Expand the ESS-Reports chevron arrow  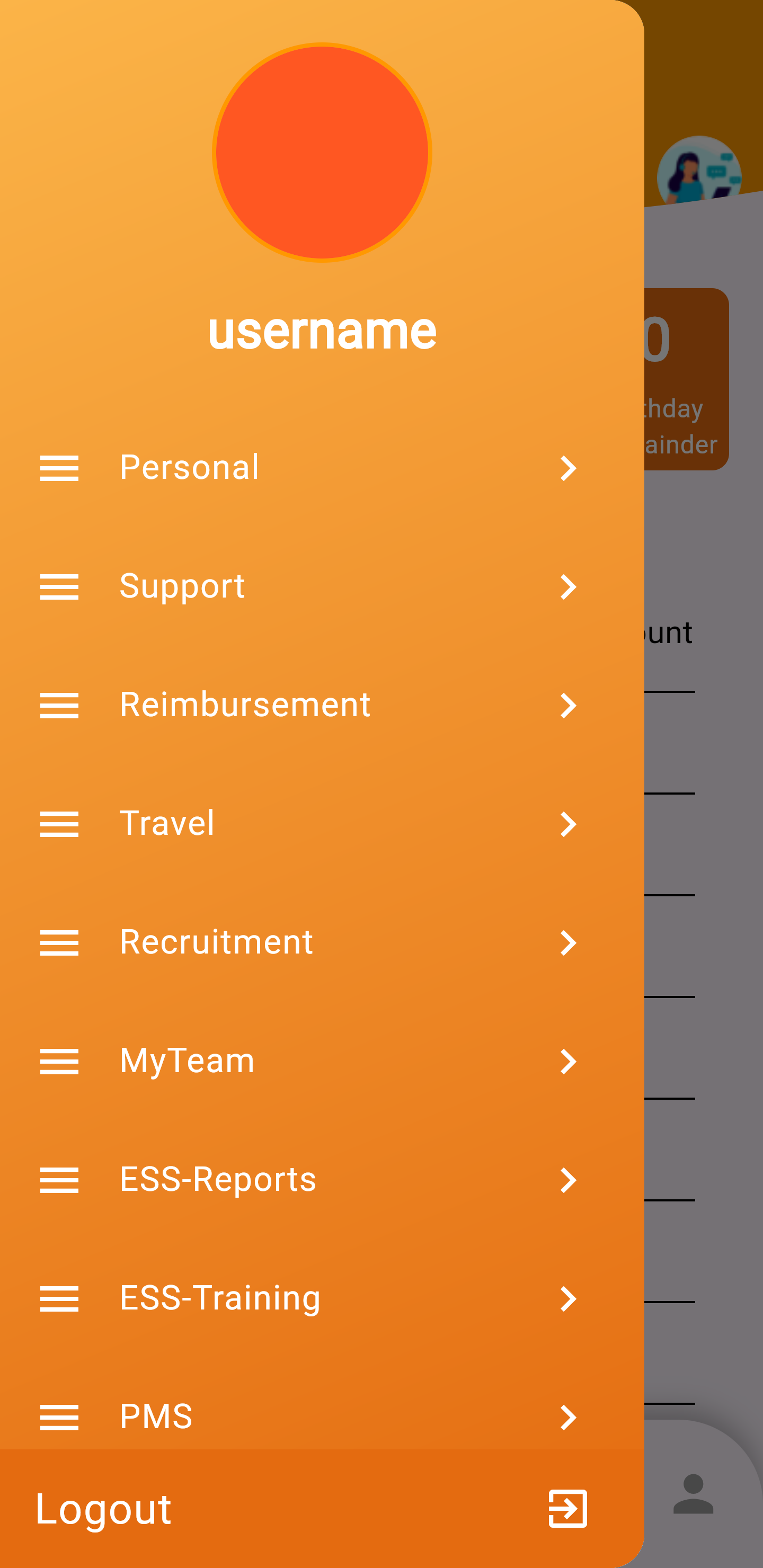coord(567,1180)
